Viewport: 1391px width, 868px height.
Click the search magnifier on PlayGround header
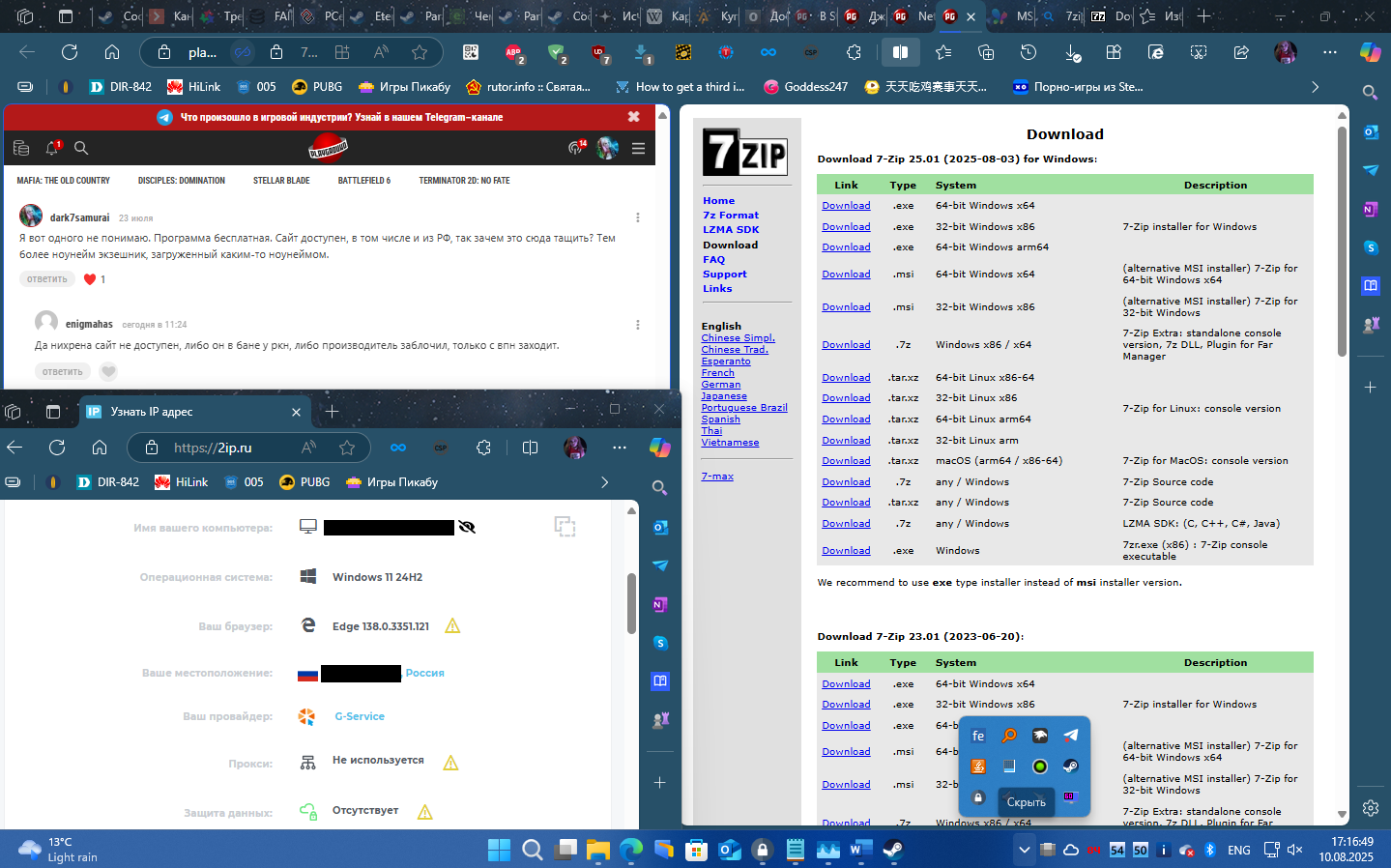click(x=81, y=148)
